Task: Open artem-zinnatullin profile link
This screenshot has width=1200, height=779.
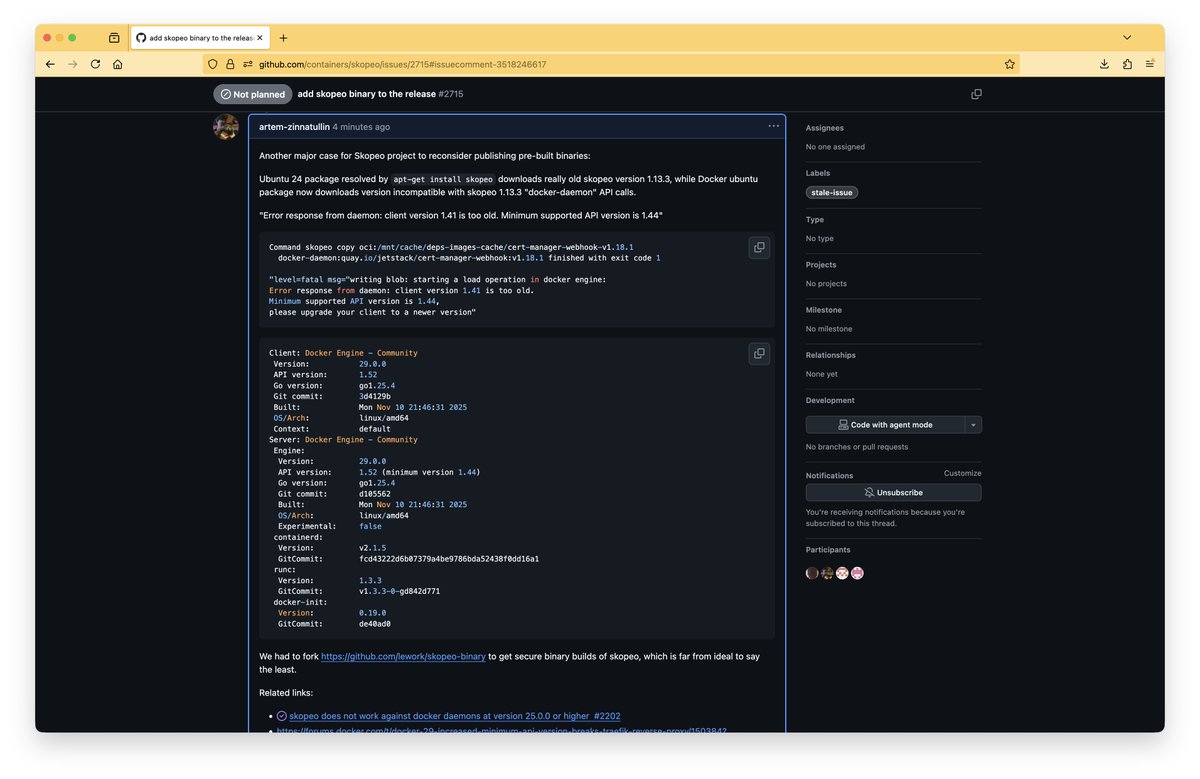Action: (x=294, y=127)
